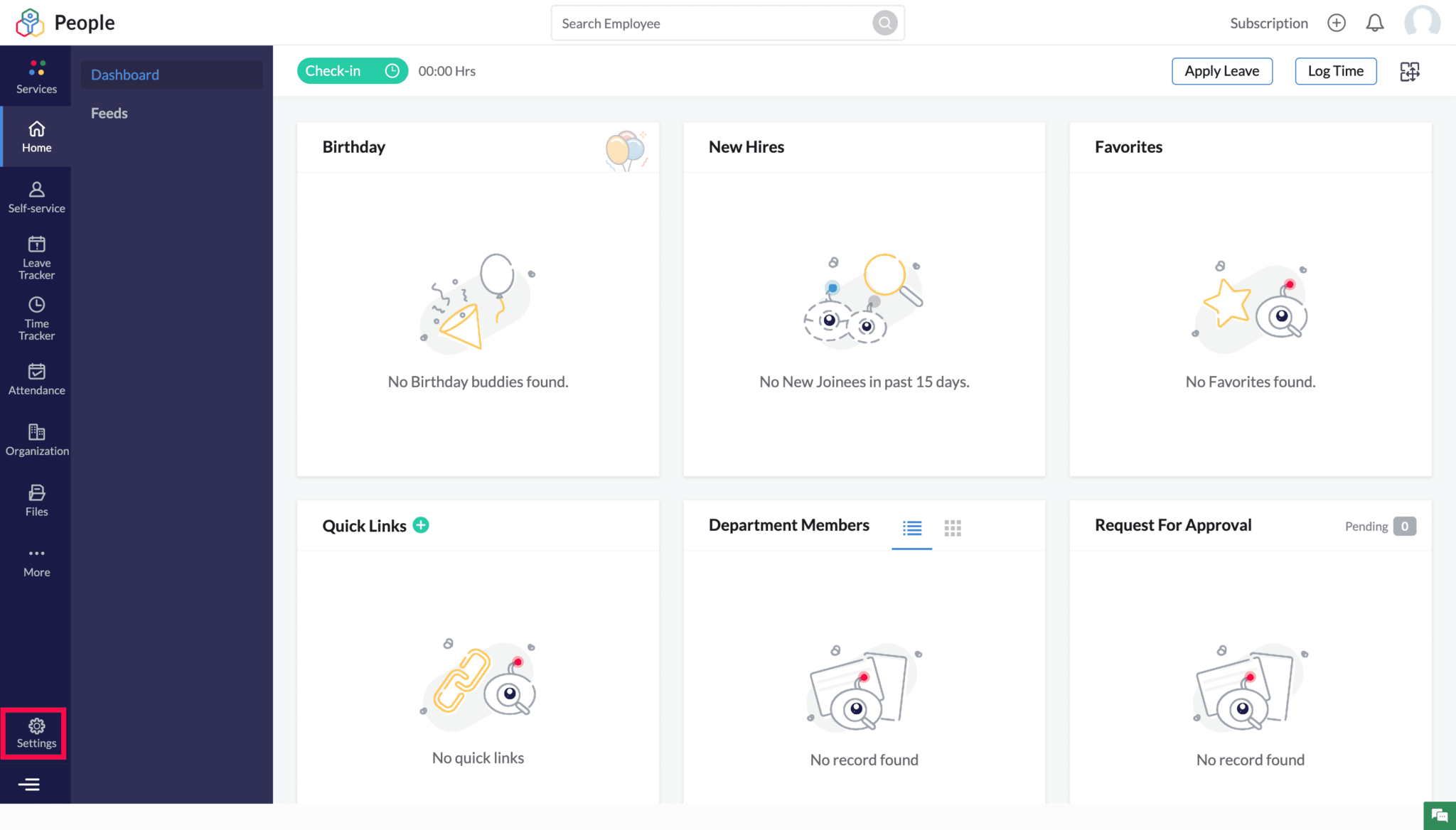Open the notifications panel
1456x830 pixels.
pyautogui.click(x=1375, y=22)
